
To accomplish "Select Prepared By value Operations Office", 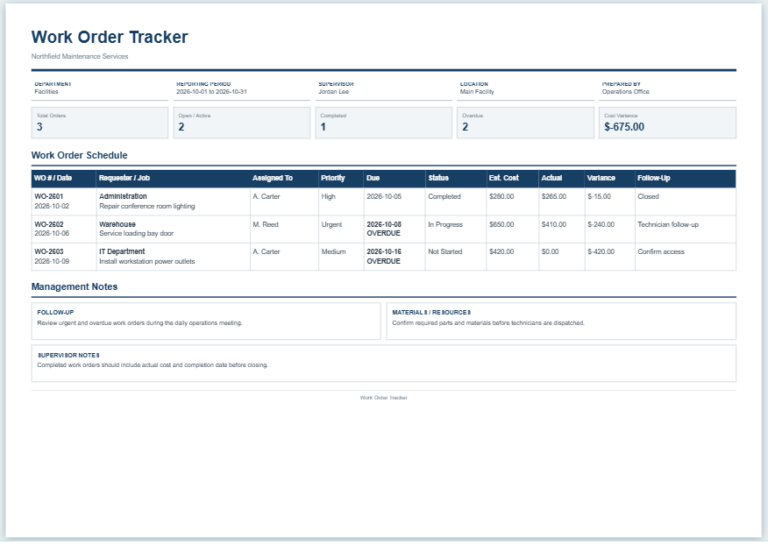I will click(x=625, y=92).
